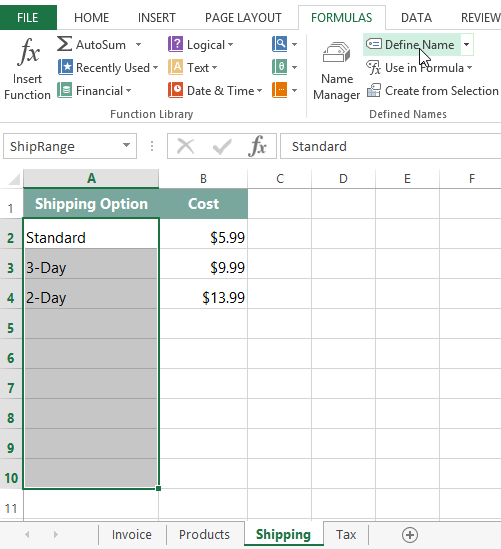
Task: Open the Products sheet tab
Action: (x=204, y=535)
